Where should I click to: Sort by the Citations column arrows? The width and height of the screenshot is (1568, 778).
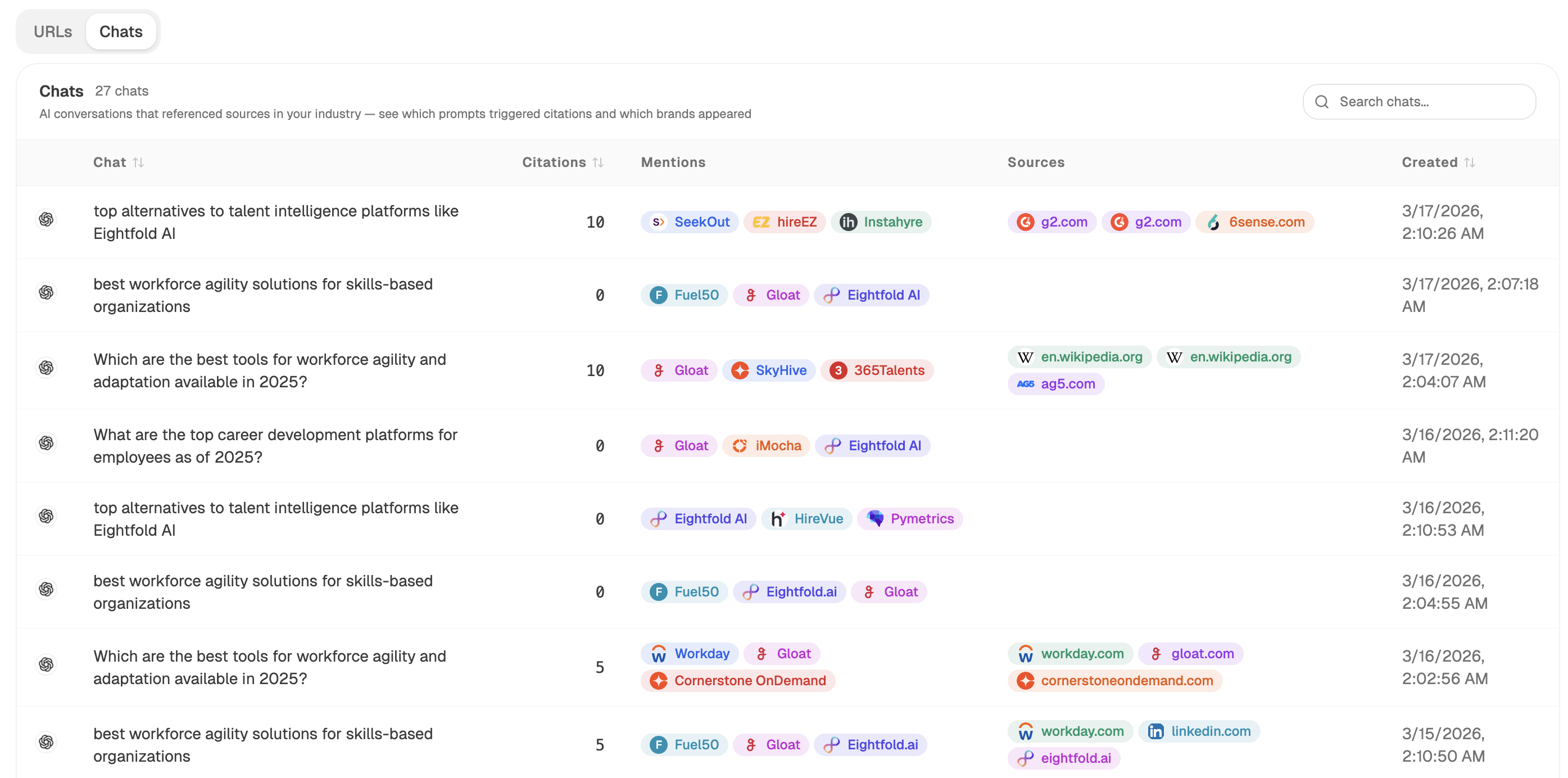(598, 162)
